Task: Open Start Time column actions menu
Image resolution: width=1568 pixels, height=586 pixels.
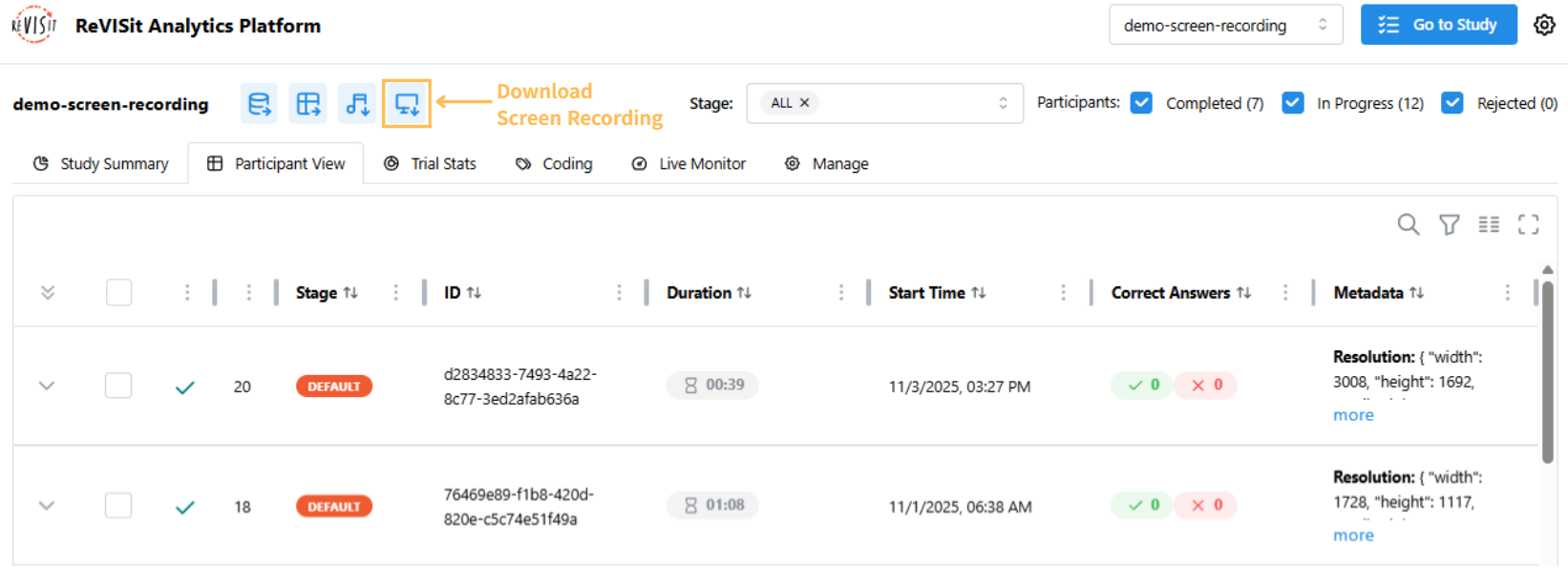Action: click(x=1063, y=293)
